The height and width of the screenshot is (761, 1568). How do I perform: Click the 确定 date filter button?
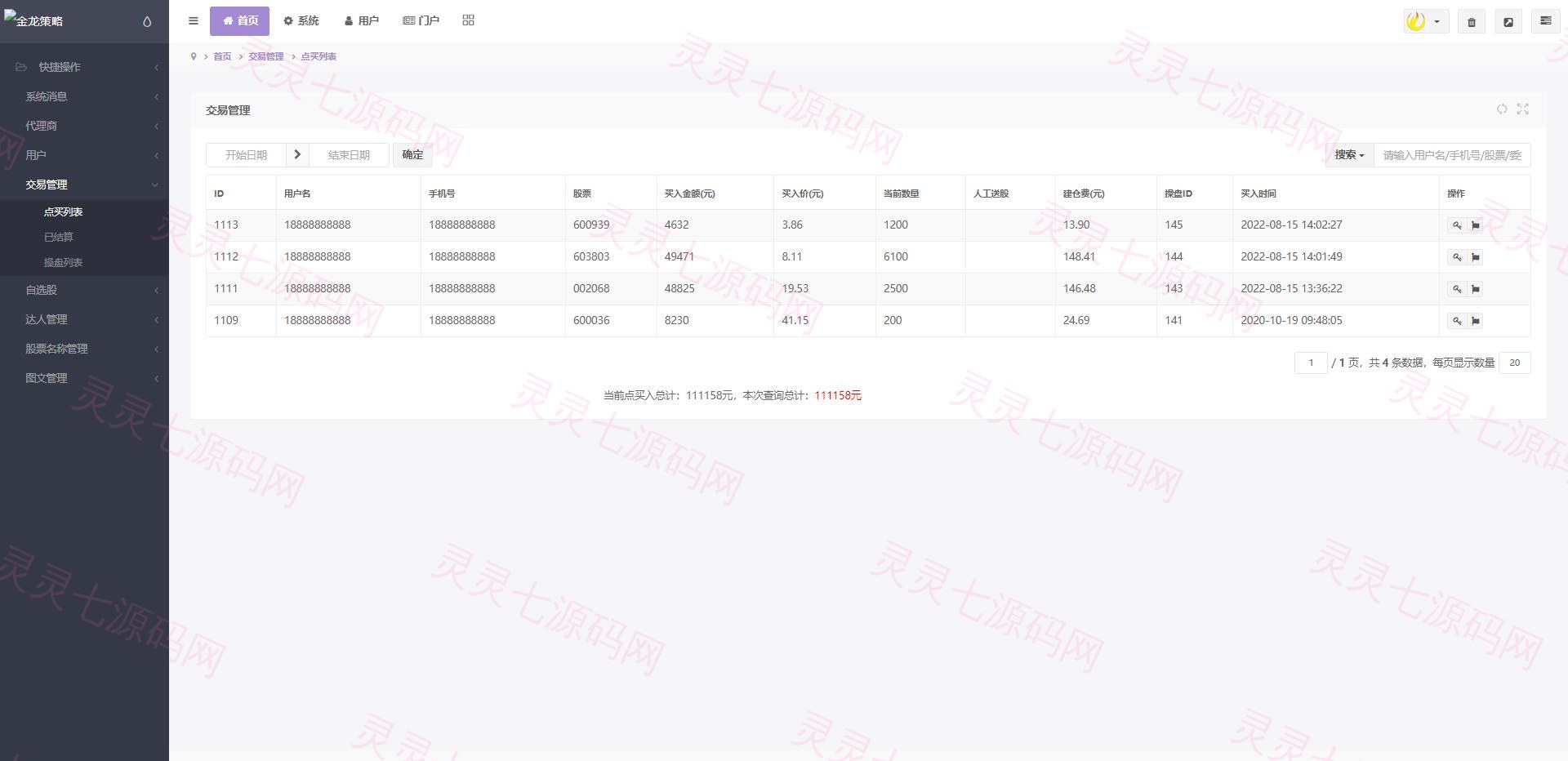[412, 155]
